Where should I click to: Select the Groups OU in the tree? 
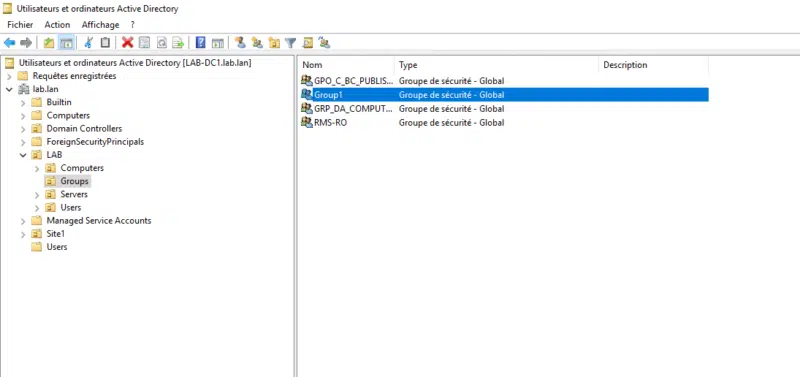point(74,181)
